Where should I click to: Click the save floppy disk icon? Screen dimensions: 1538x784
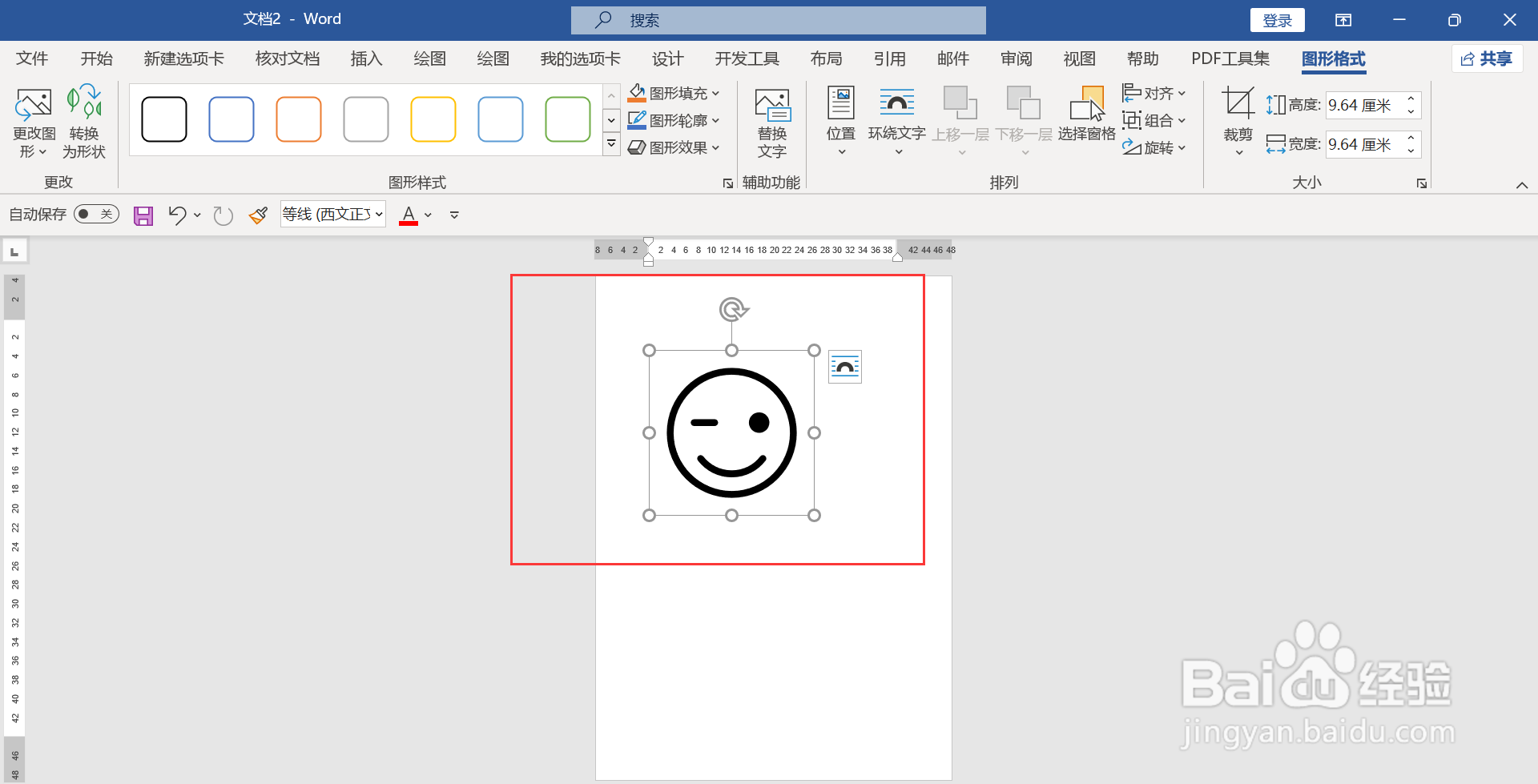pos(143,215)
